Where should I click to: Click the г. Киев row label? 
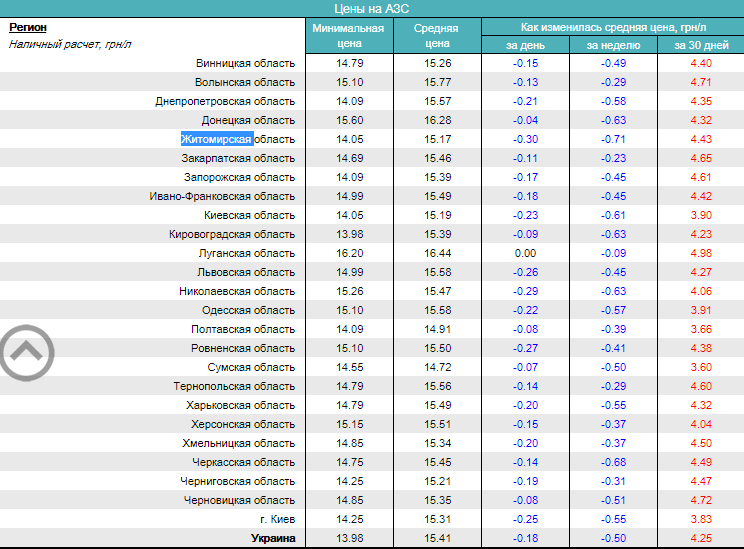276,519
